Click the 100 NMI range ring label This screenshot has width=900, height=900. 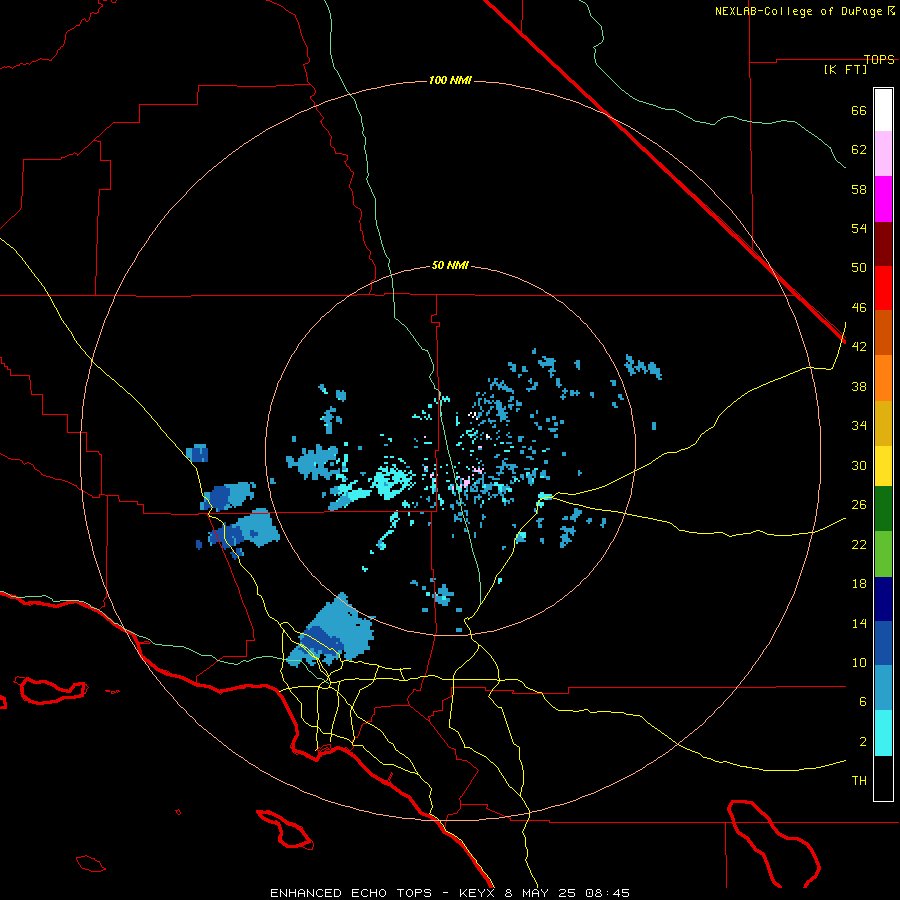450,80
